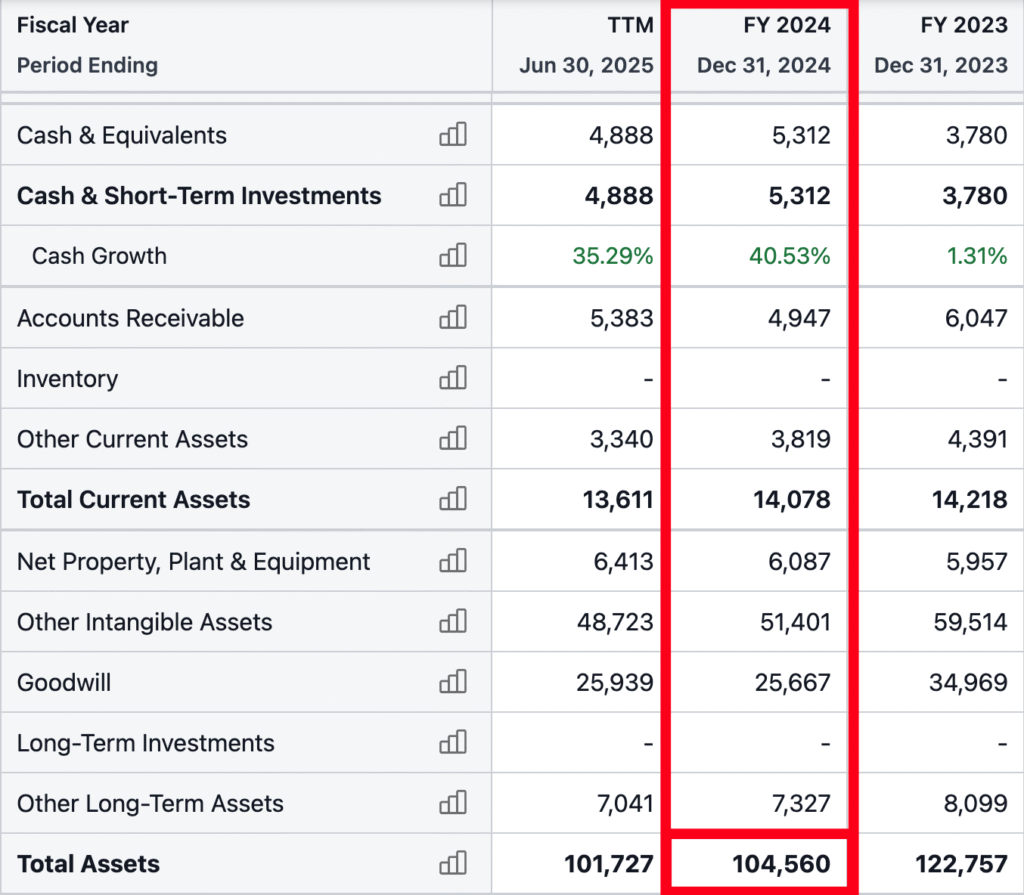Click the Goodwill row chart icon

click(x=453, y=683)
